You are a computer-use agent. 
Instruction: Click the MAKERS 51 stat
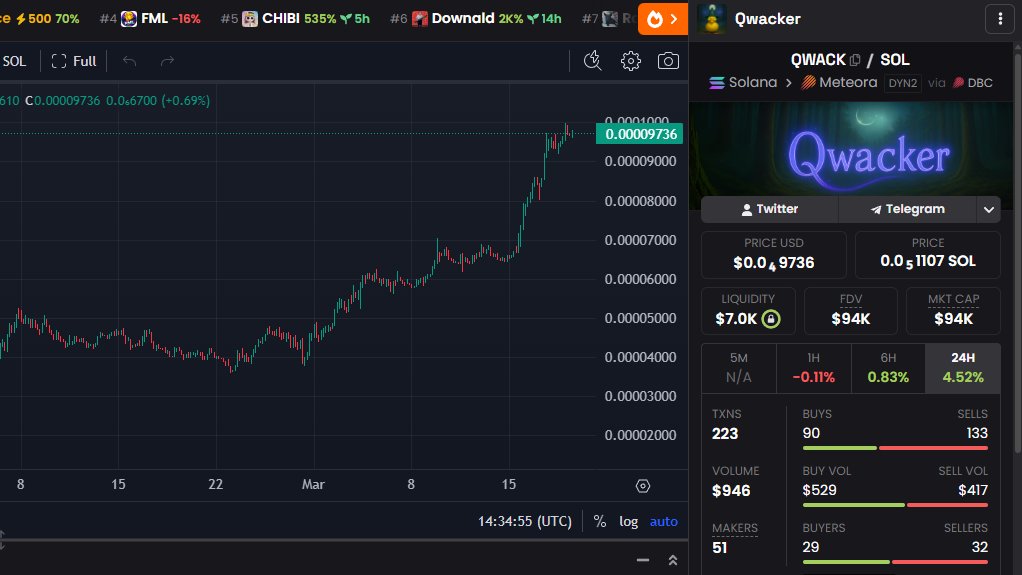[x=735, y=538]
